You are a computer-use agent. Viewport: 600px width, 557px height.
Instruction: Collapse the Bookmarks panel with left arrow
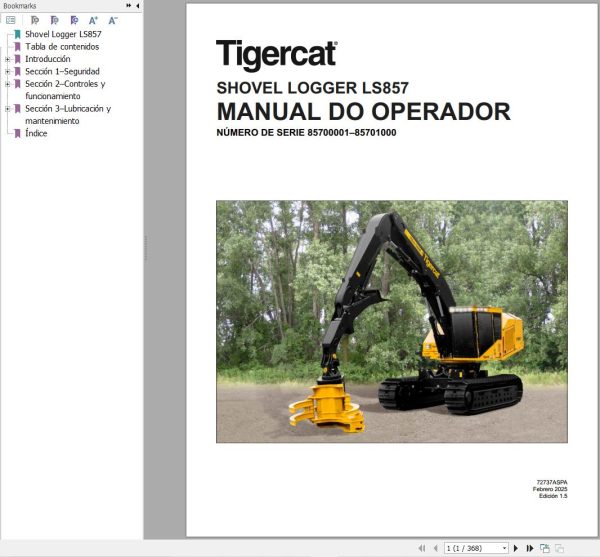pos(137,5)
